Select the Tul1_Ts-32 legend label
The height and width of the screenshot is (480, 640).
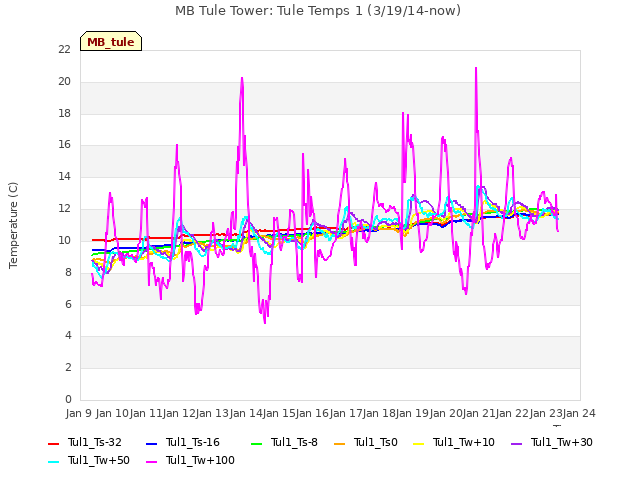click(95, 442)
